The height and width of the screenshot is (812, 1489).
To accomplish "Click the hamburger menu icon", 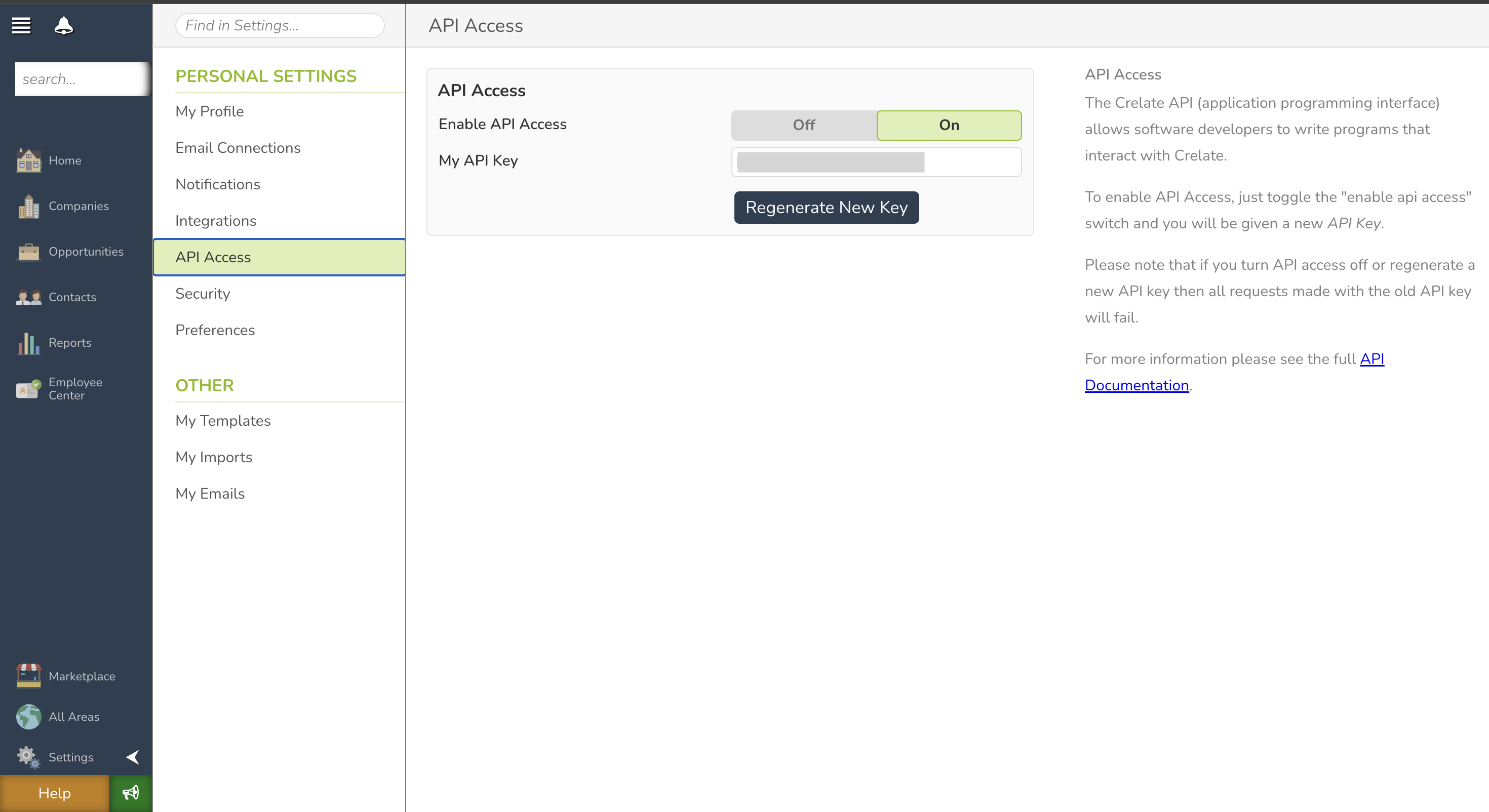I will 23,25.
